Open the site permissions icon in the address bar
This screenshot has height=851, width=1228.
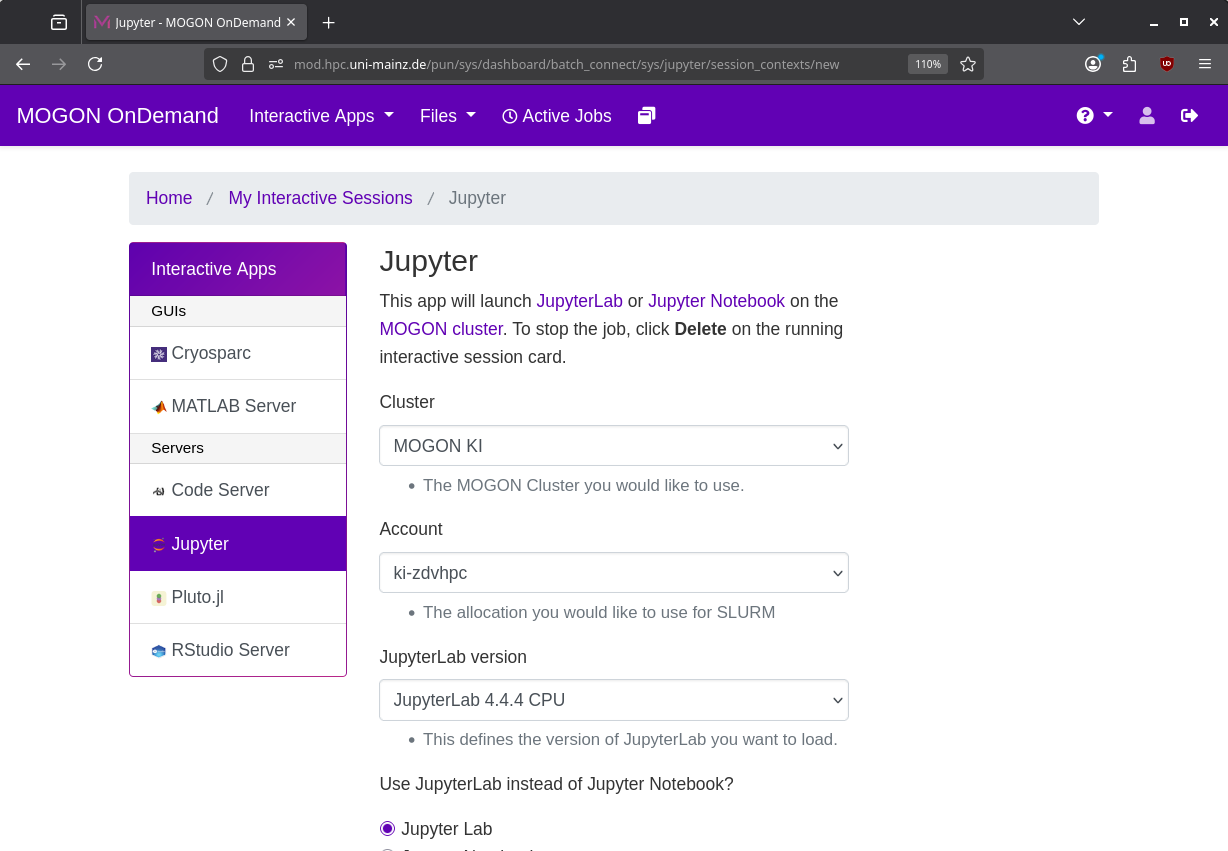[276, 64]
